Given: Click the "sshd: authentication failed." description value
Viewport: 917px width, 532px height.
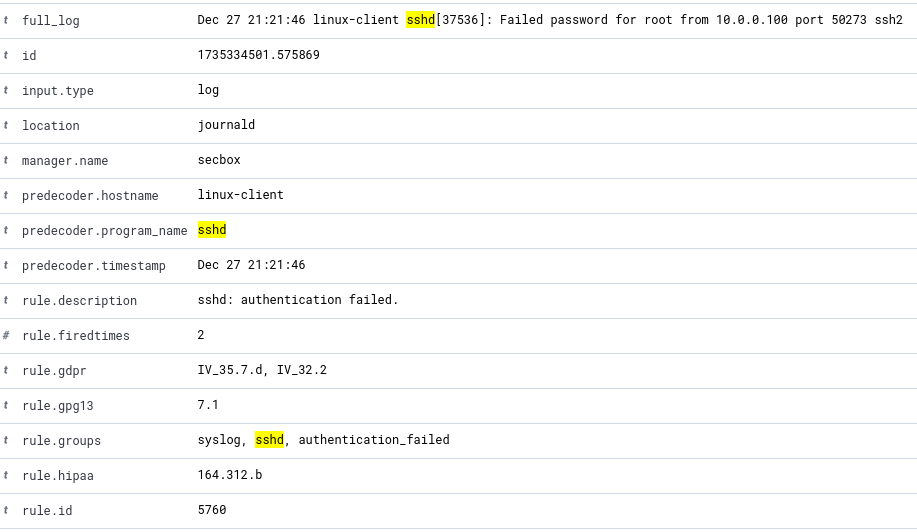Looking at the screenshot, I should click(x=298, y=300).
